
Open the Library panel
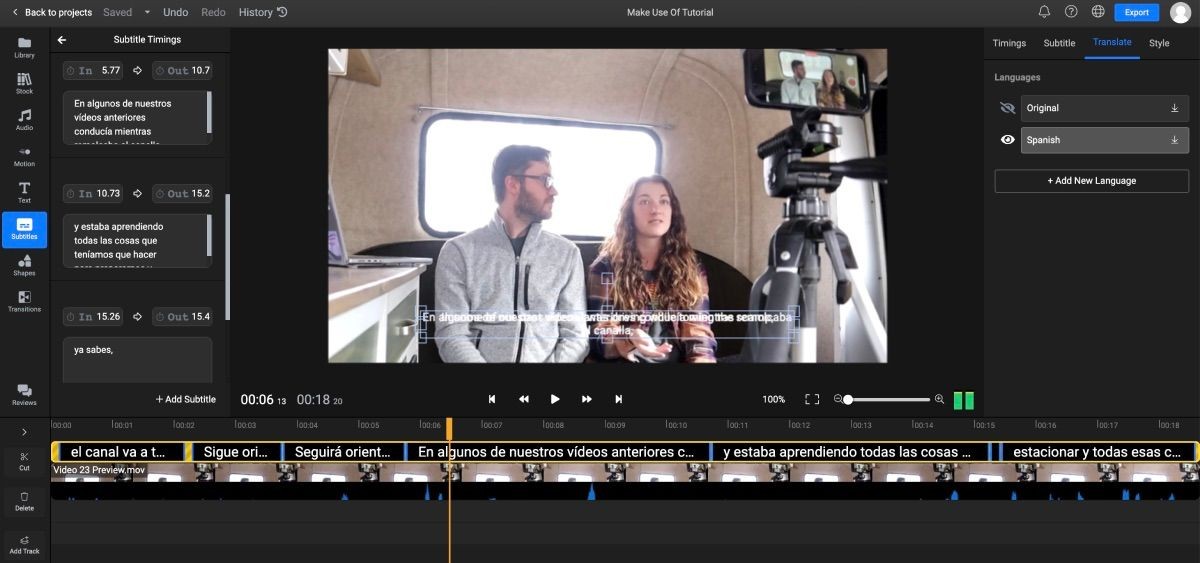[x=24, y=47]
